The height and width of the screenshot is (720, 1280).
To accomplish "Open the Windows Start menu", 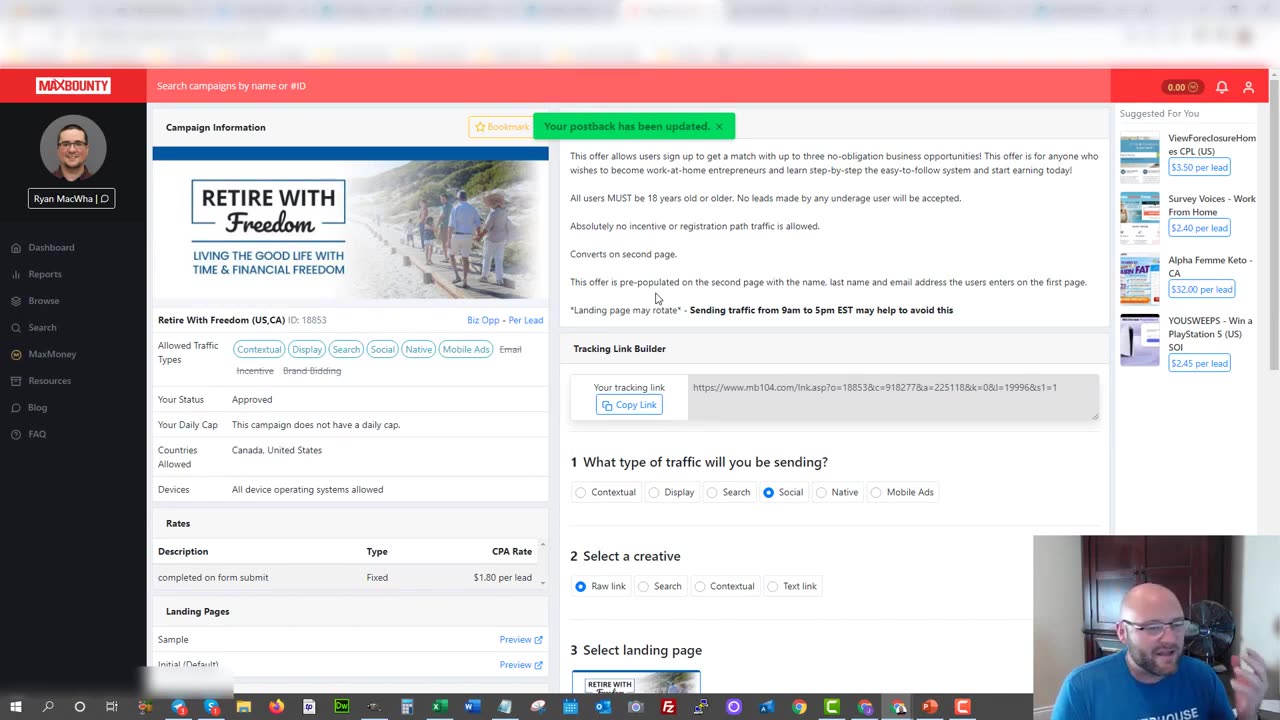I will (x=16, y=707).
